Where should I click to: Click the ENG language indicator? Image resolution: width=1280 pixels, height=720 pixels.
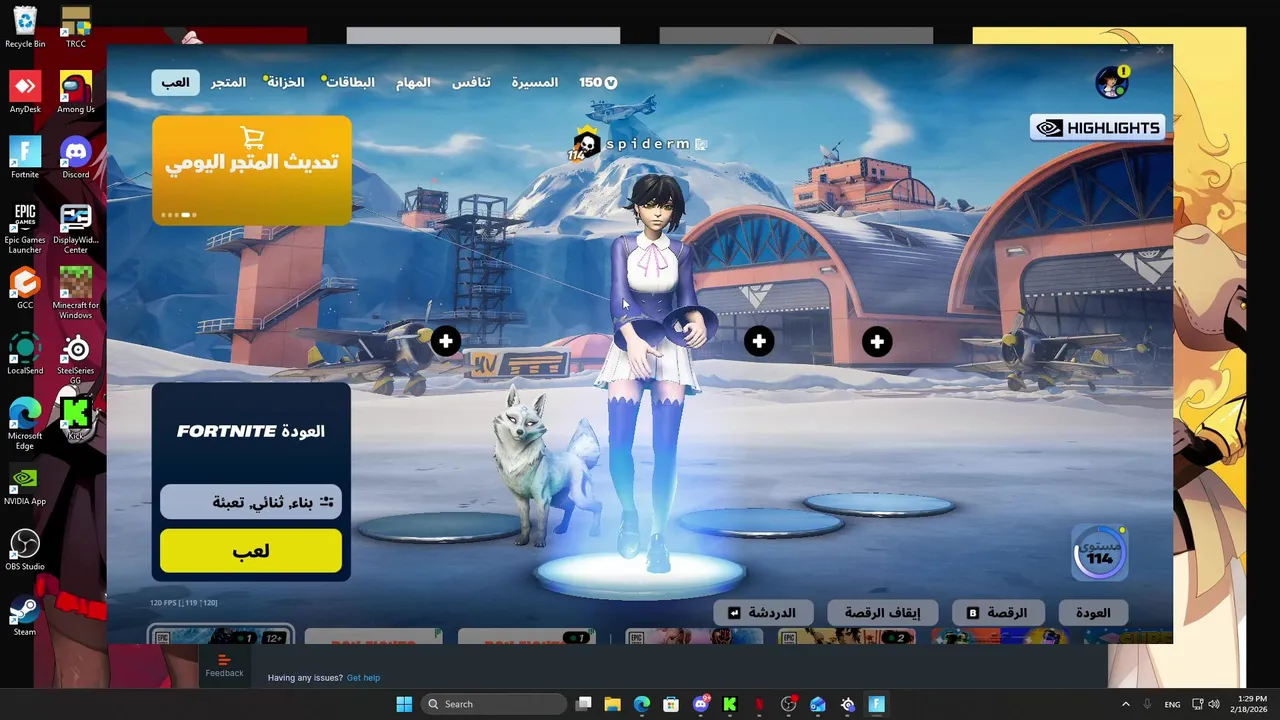(1173, 704)
